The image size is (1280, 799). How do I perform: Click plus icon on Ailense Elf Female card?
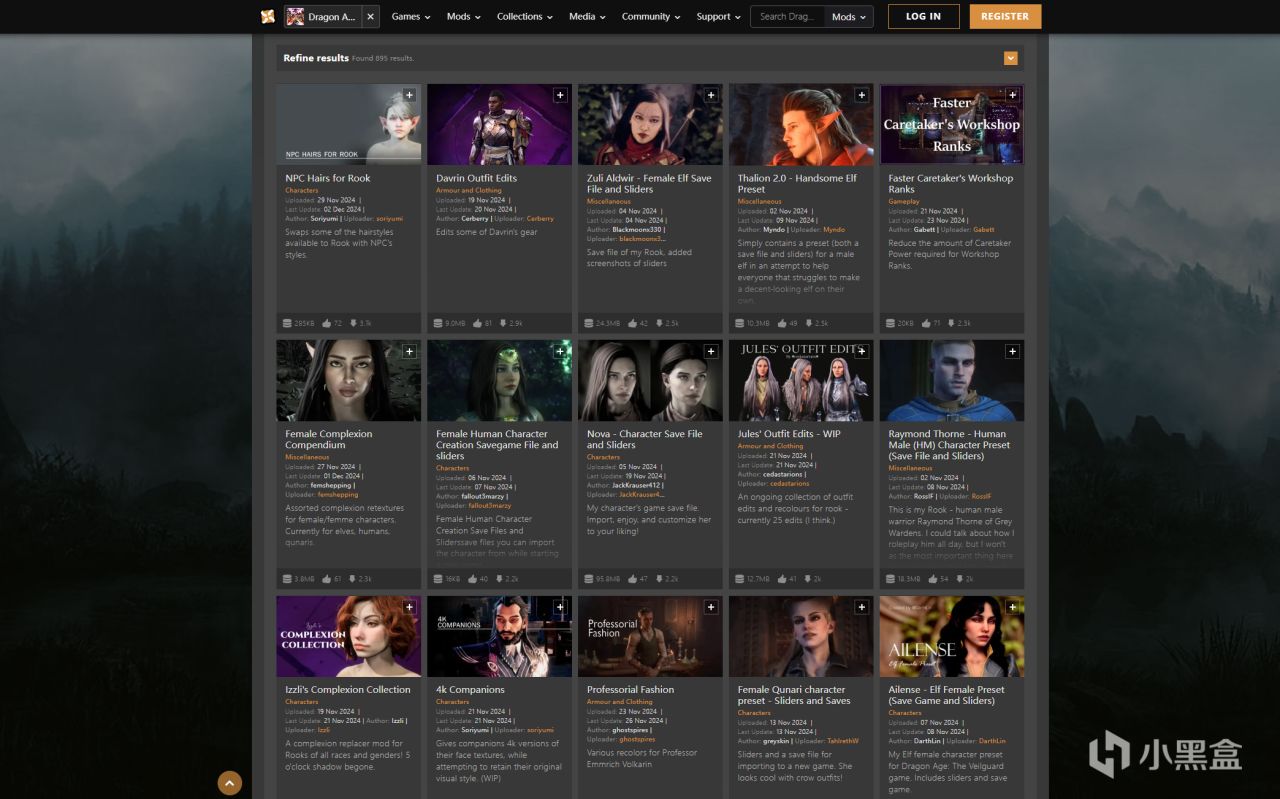[1012, 608]
